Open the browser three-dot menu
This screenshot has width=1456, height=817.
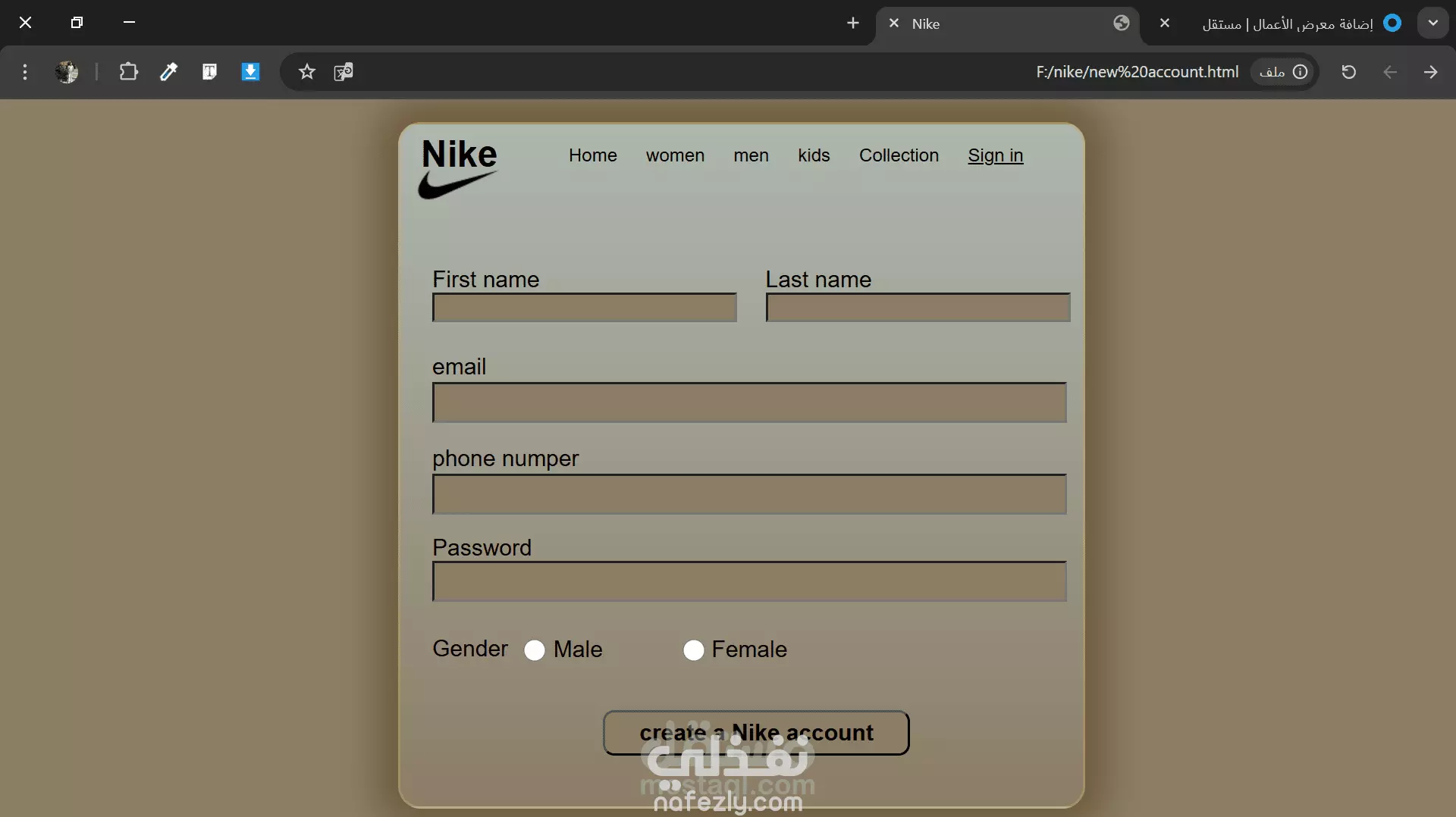tap(25, 72)
